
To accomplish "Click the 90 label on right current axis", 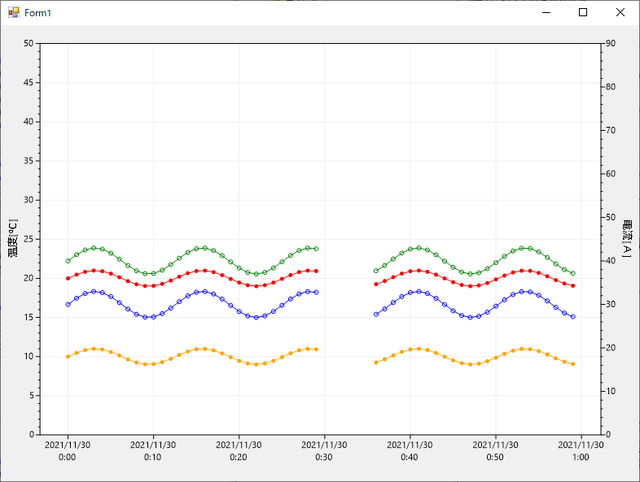I will tap(612, 87).
